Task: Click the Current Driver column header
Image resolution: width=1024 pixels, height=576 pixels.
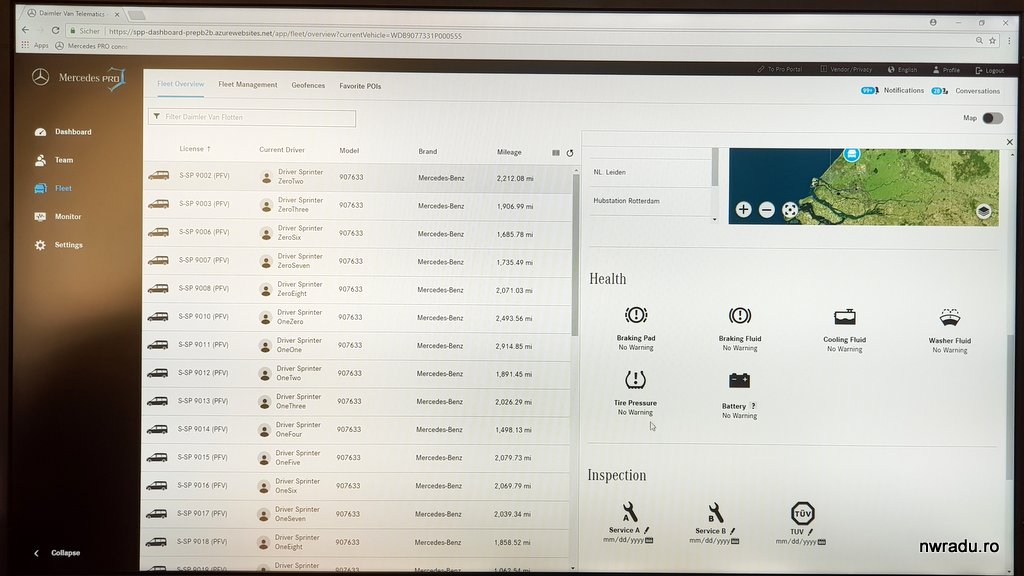Action: [x=281, y=150]
